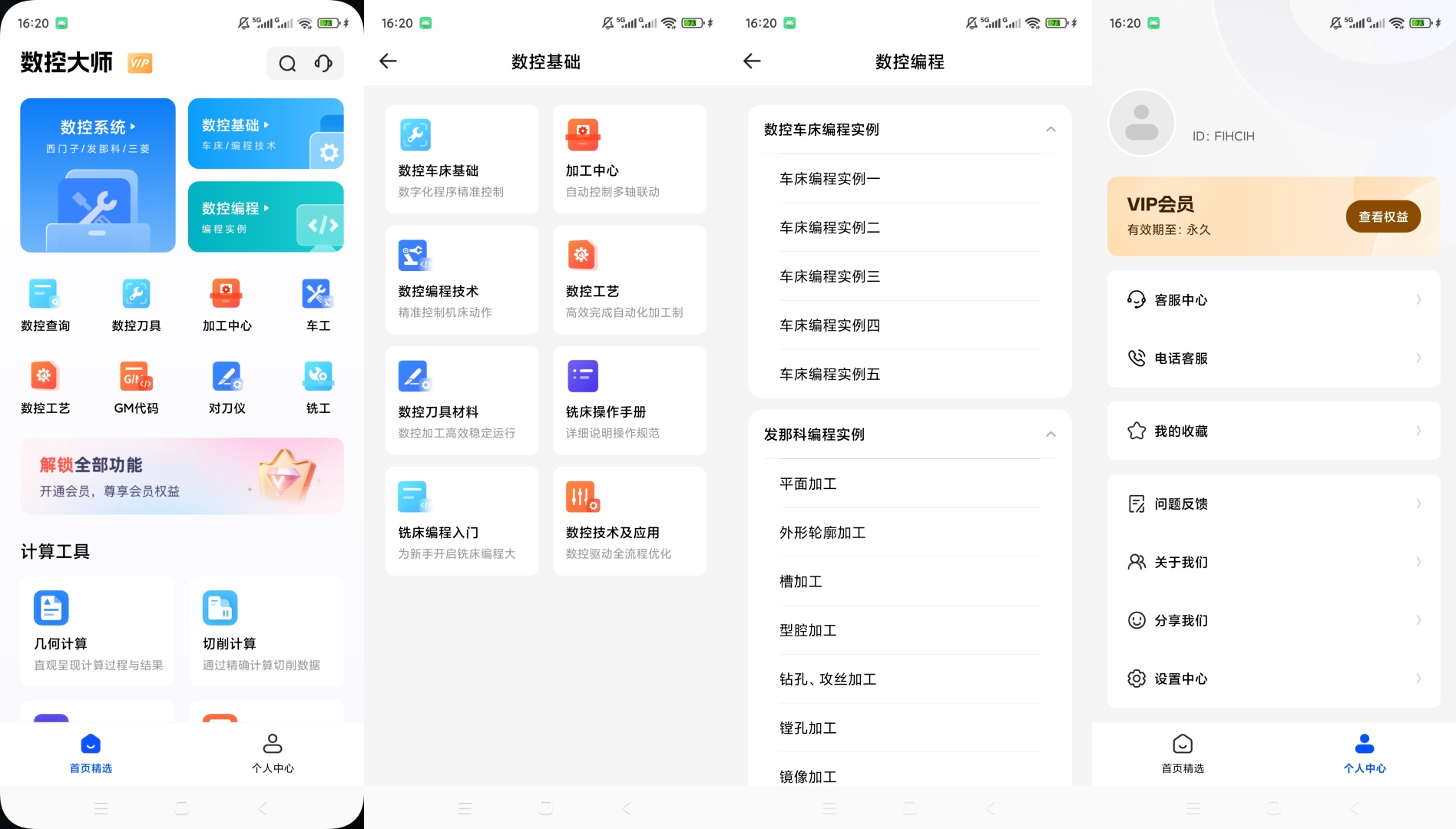The image size is (1456, 829).
Task: Open 镗孔加工 example
Action: point(910,728)
